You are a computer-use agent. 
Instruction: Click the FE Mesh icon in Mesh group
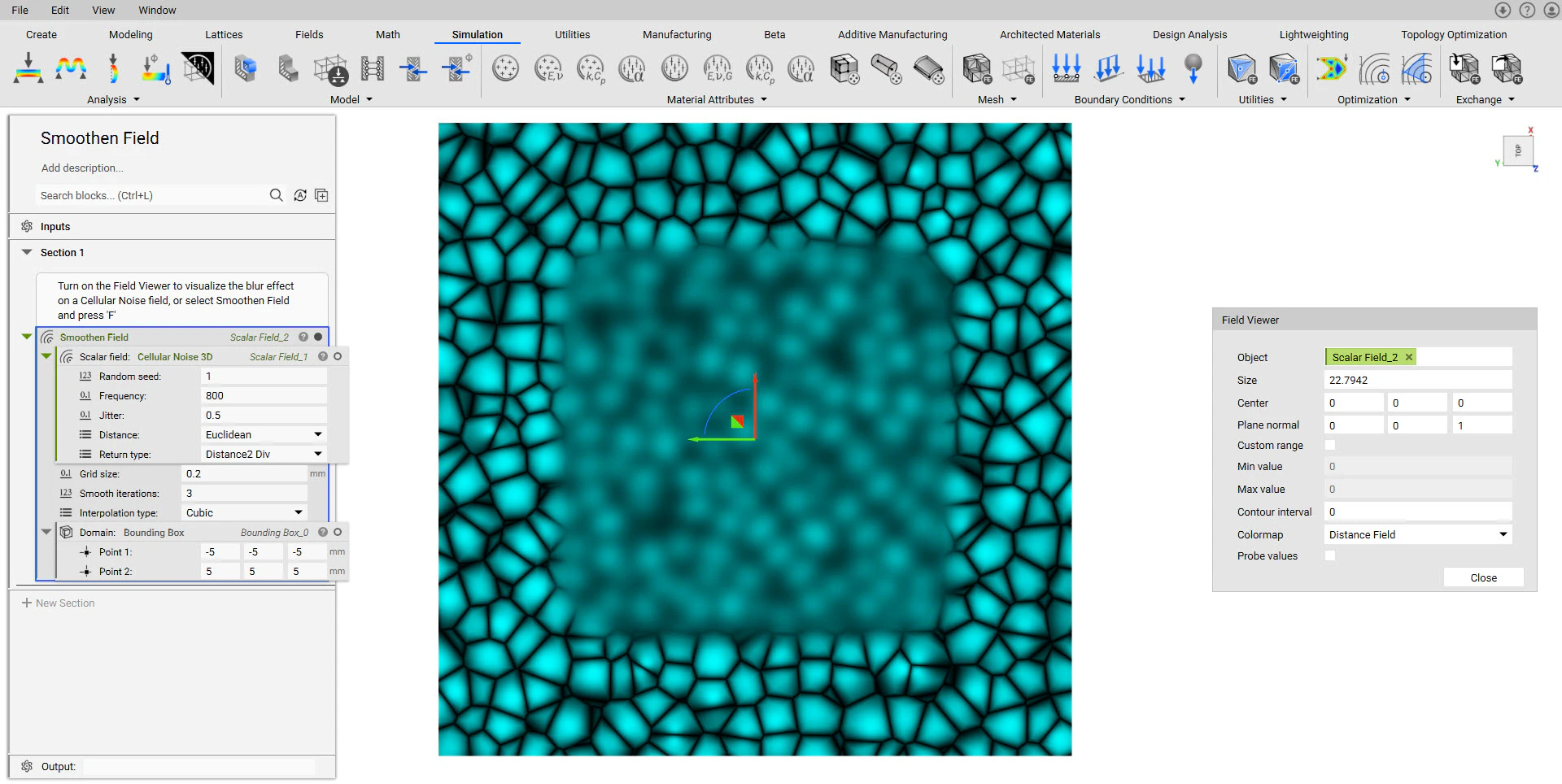tap(975, 69)
